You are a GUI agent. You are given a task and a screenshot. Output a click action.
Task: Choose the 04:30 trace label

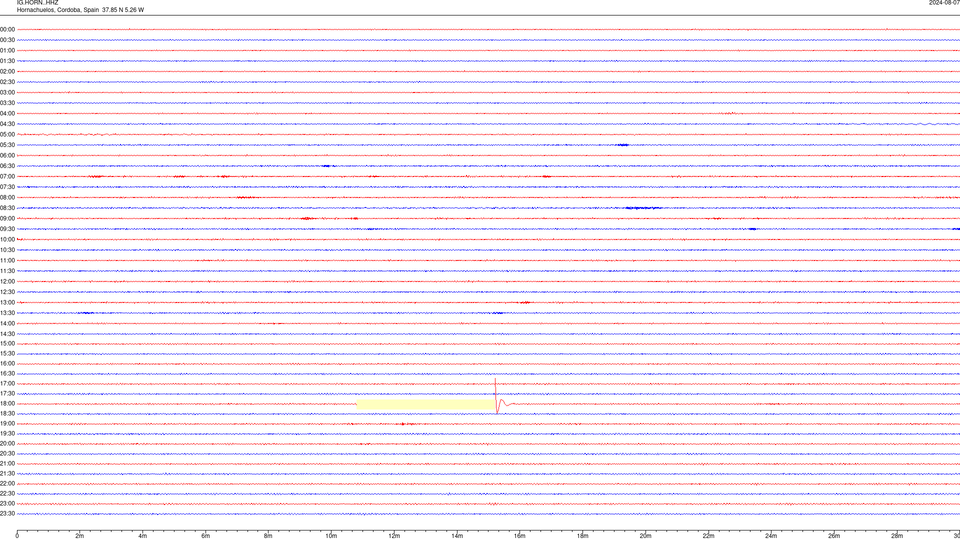tap(7, 124)
